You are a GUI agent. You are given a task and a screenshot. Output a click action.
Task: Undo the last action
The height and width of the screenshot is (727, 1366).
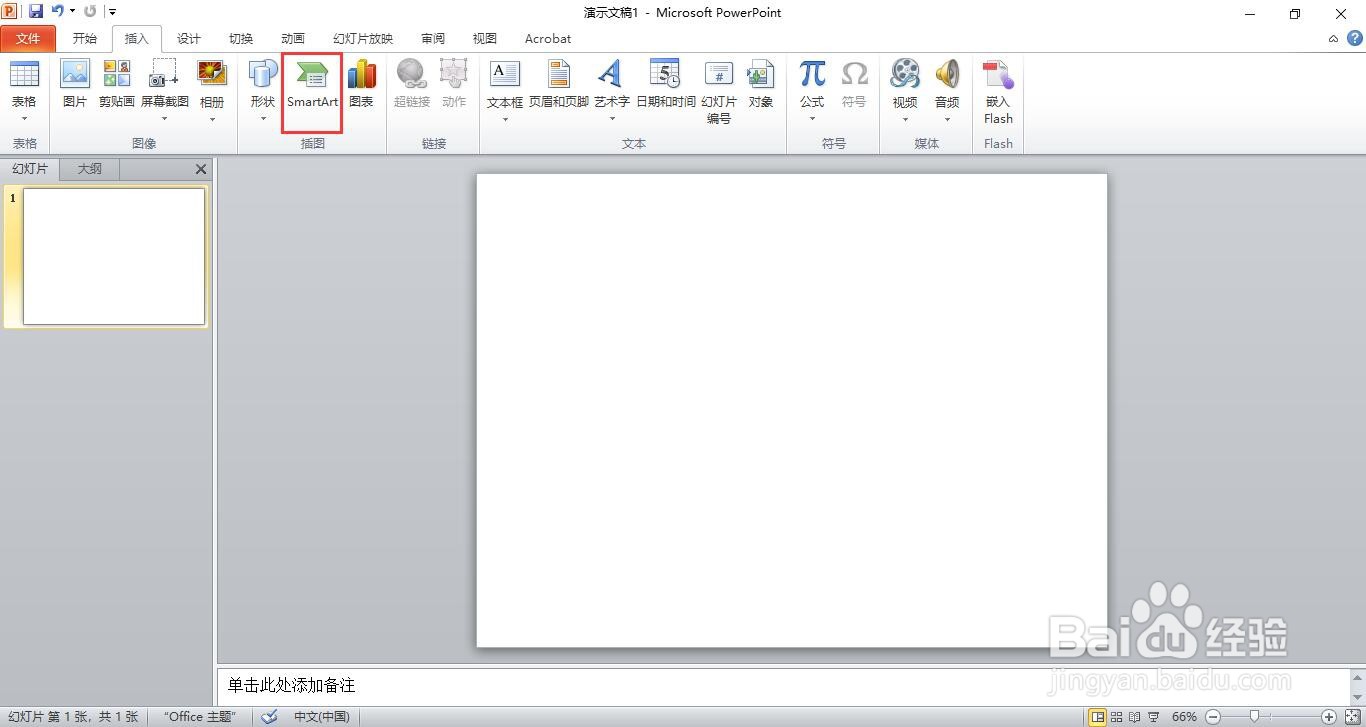[x=58, y=12]
